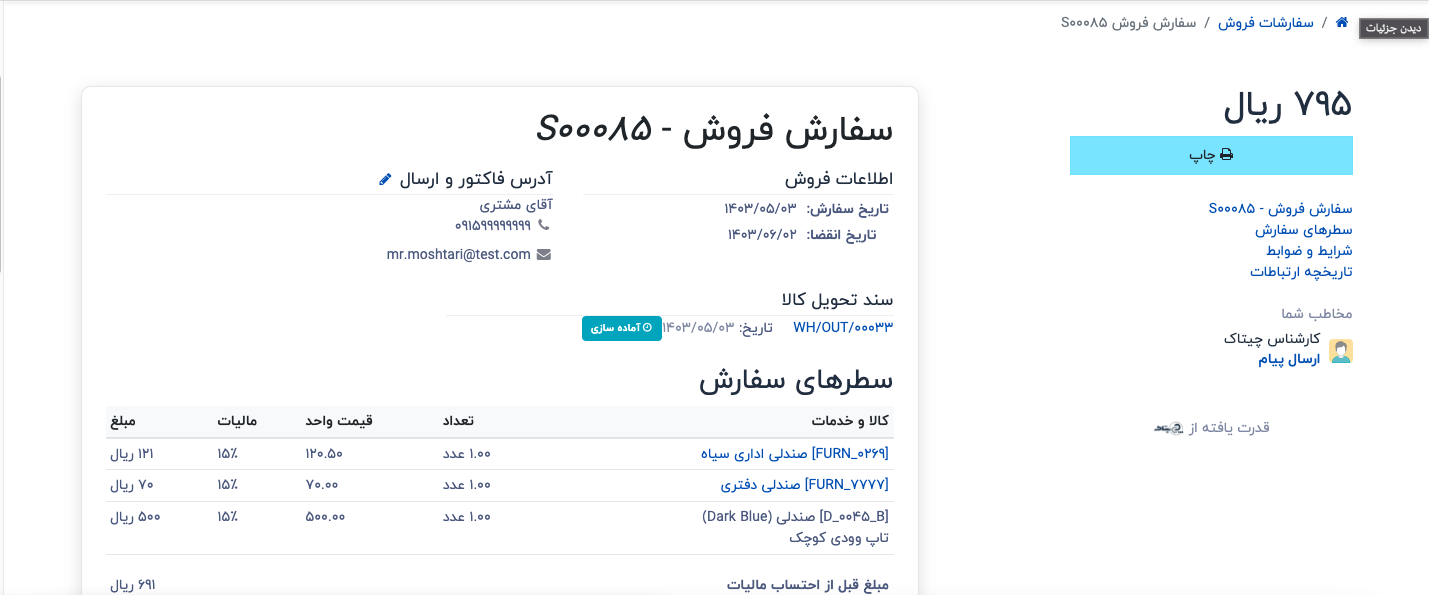Click the home icon in the breadcrumb

tap(1341, 22)
